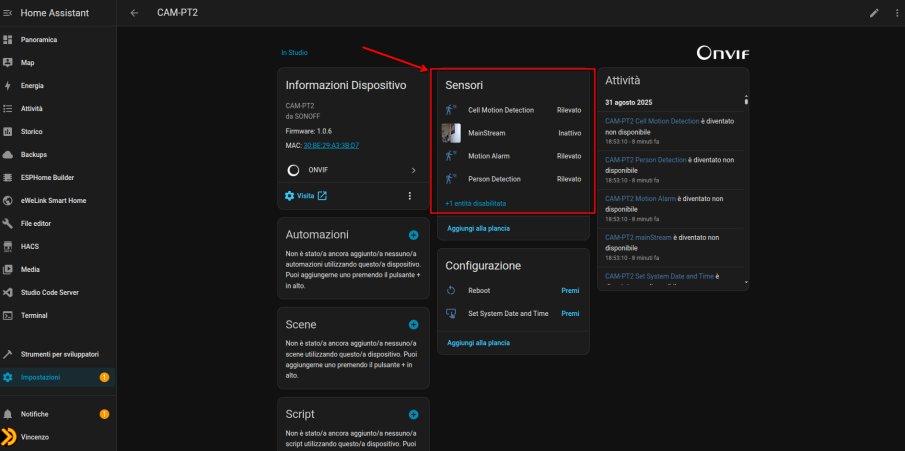Open the 'In Studio' area link
This screenshot has width=905, height=451.
[x=294, y=53]
